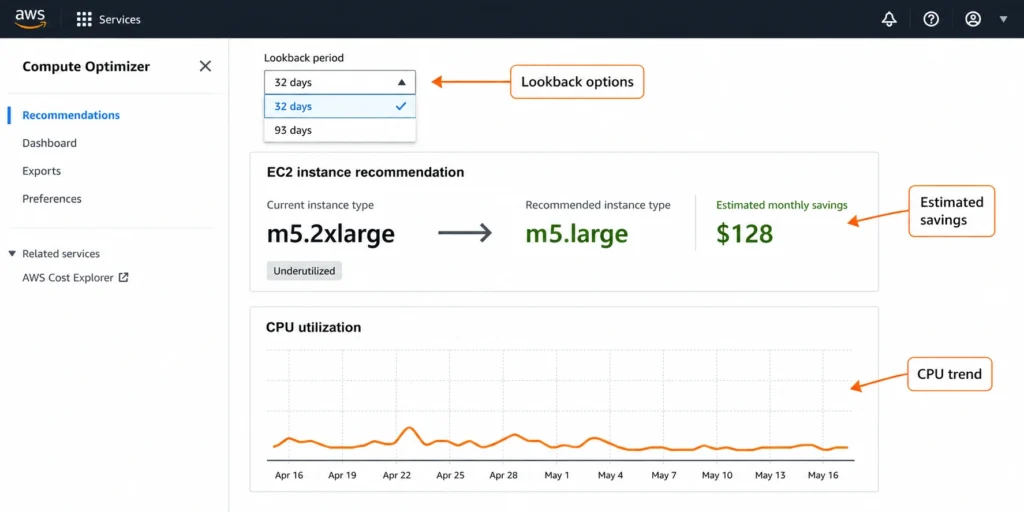Click the EC2 instance recommendation heading
This screenshot has width=1024, height=512.
(x=366, y=172)
